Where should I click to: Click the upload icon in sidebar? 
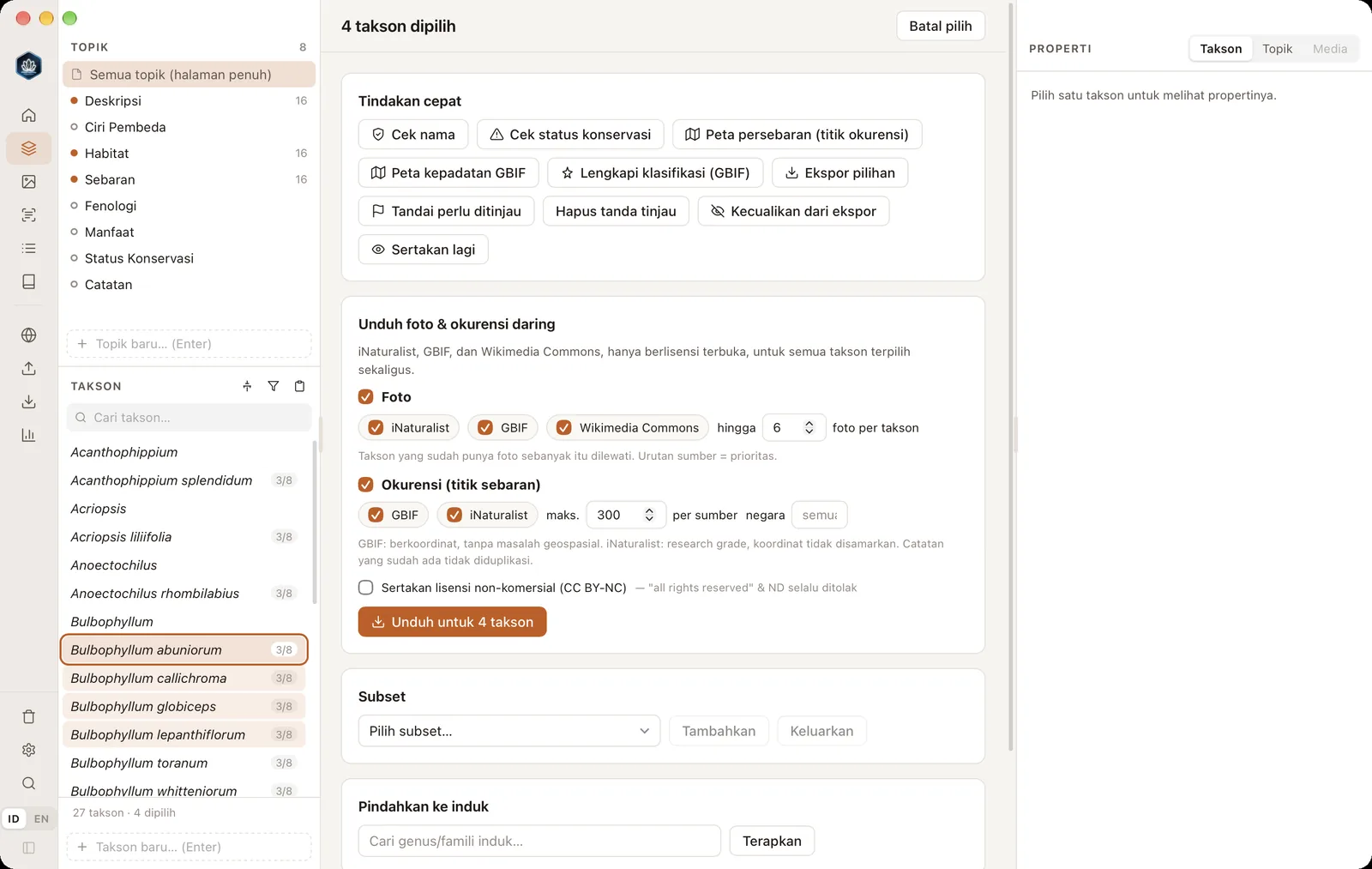coord(28,368)
